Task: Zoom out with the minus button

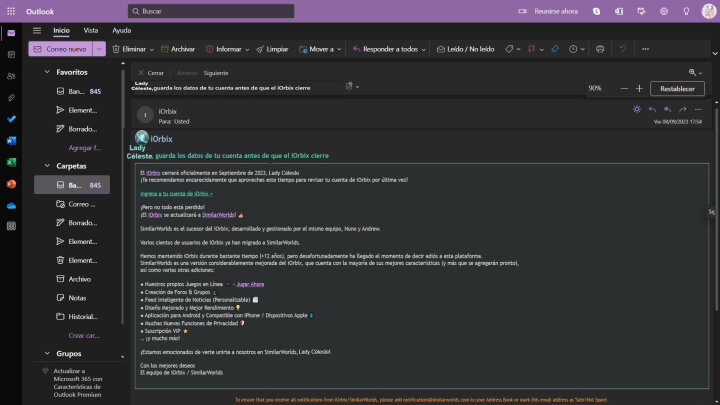Action: [x=624, y=89]
